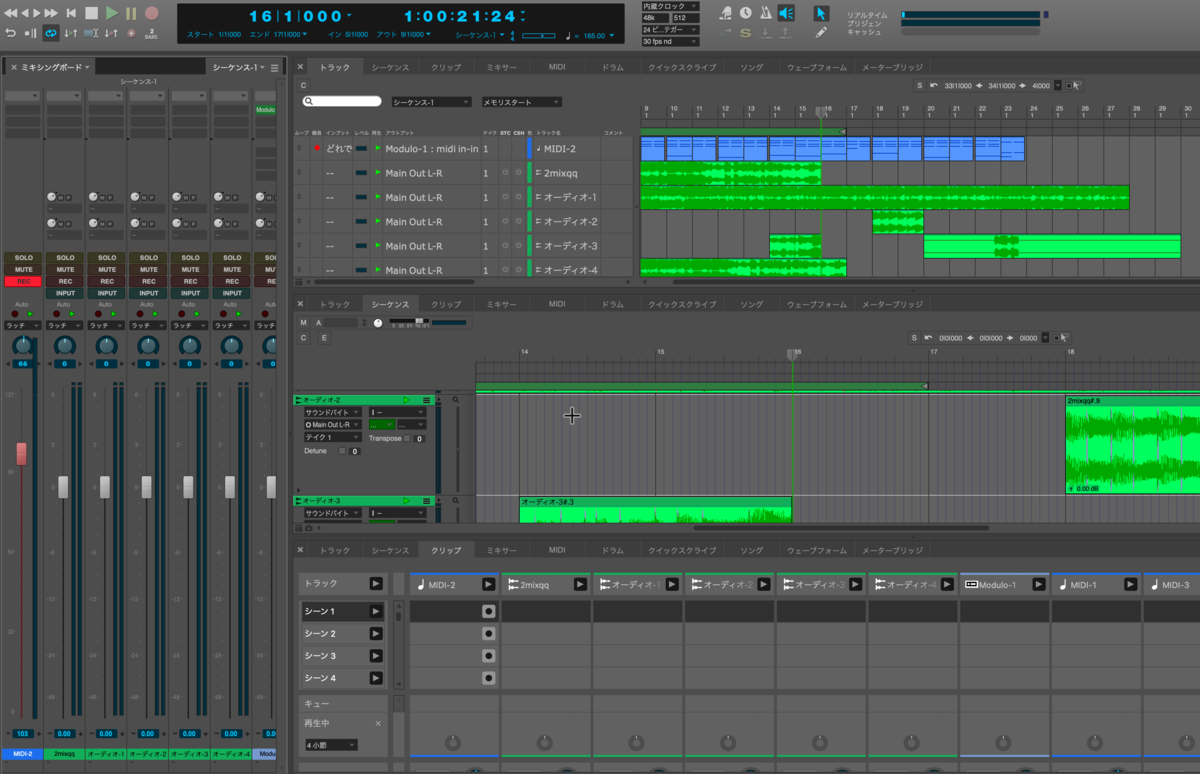Click the M button in sequence editor
1200x774 pixels.
(x=303, y=322)
